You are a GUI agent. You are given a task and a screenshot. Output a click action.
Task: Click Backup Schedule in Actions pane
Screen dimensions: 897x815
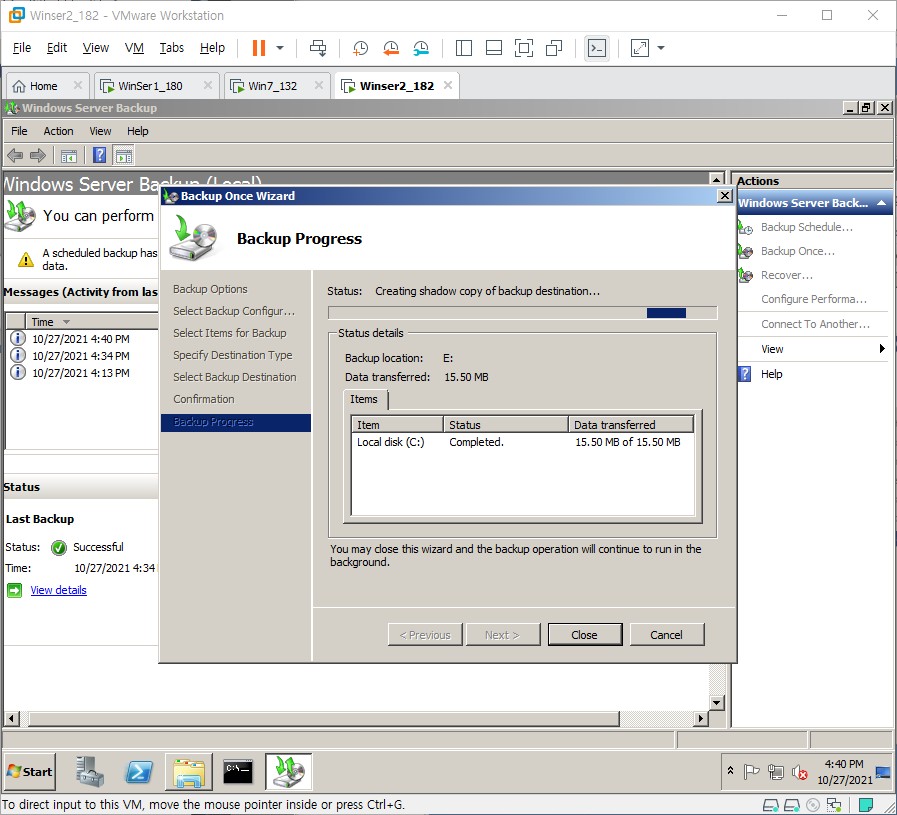click(x=807, y=227)
